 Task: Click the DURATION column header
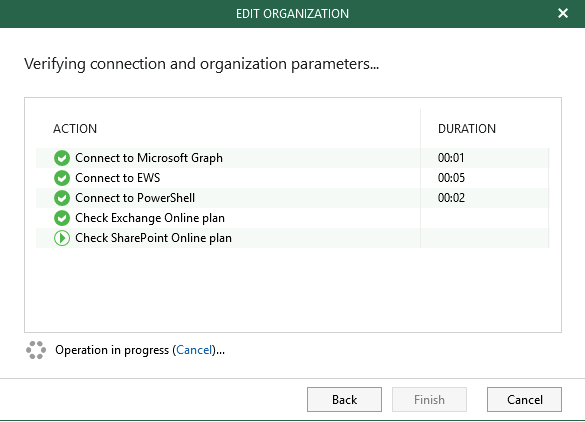coord(467,129)
